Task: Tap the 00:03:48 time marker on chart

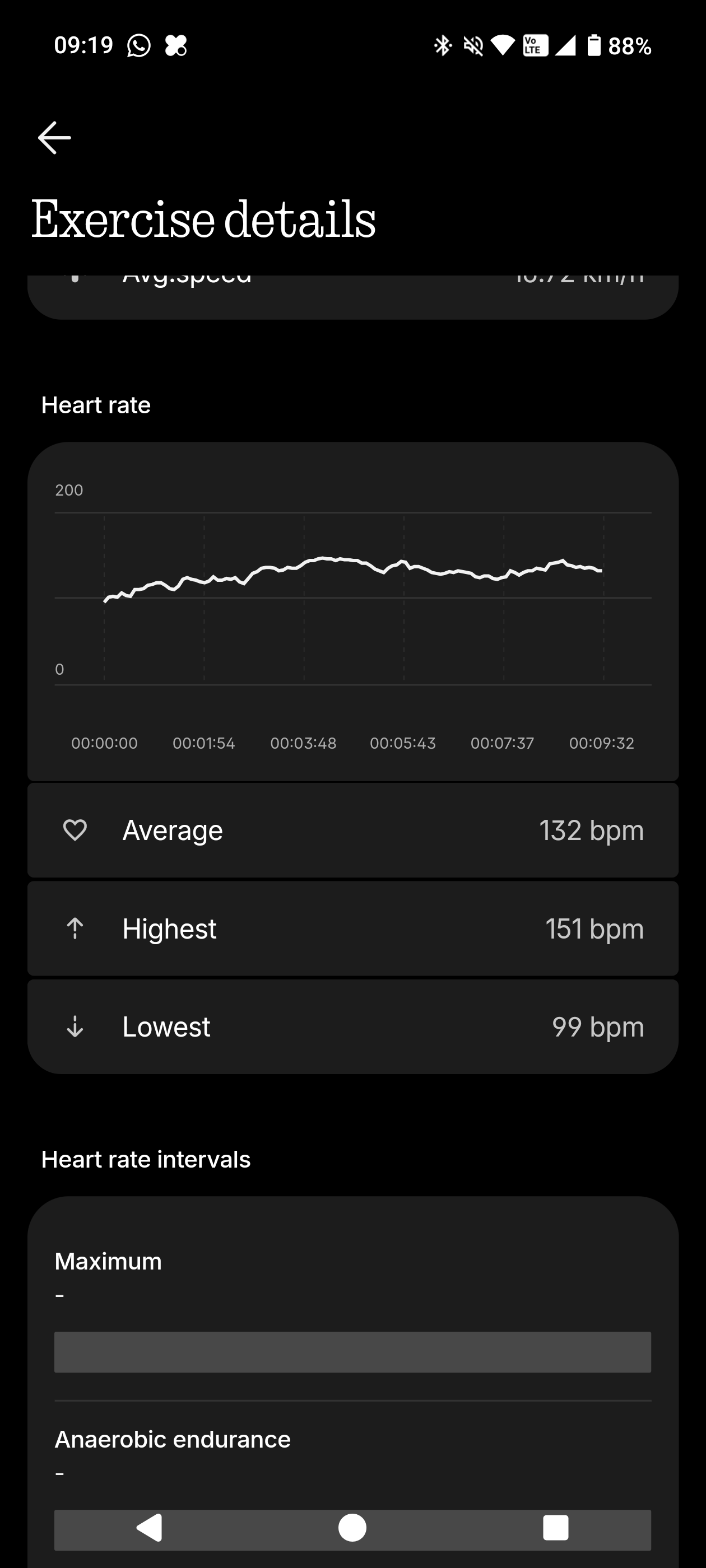Action: point(303,743)
